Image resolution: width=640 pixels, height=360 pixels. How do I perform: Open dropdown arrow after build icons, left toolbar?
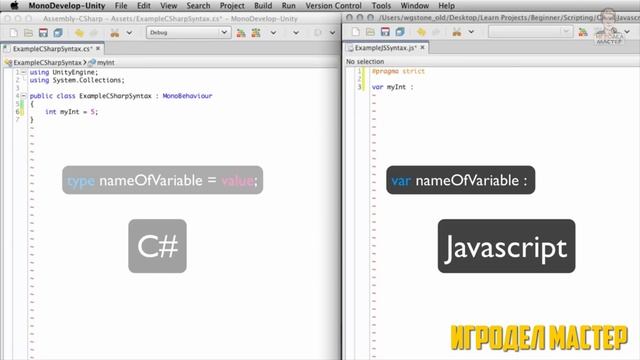273,33
